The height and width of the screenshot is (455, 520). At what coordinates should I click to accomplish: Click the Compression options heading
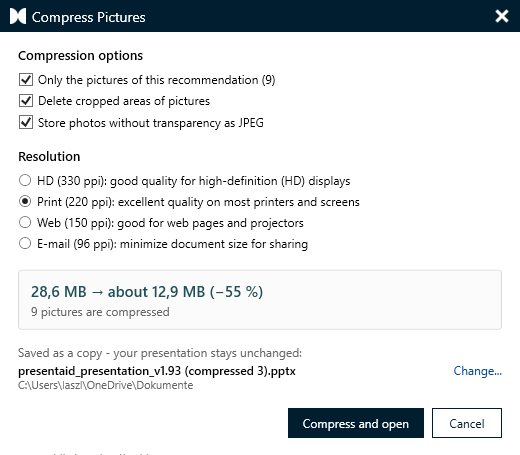click(80, 56)
